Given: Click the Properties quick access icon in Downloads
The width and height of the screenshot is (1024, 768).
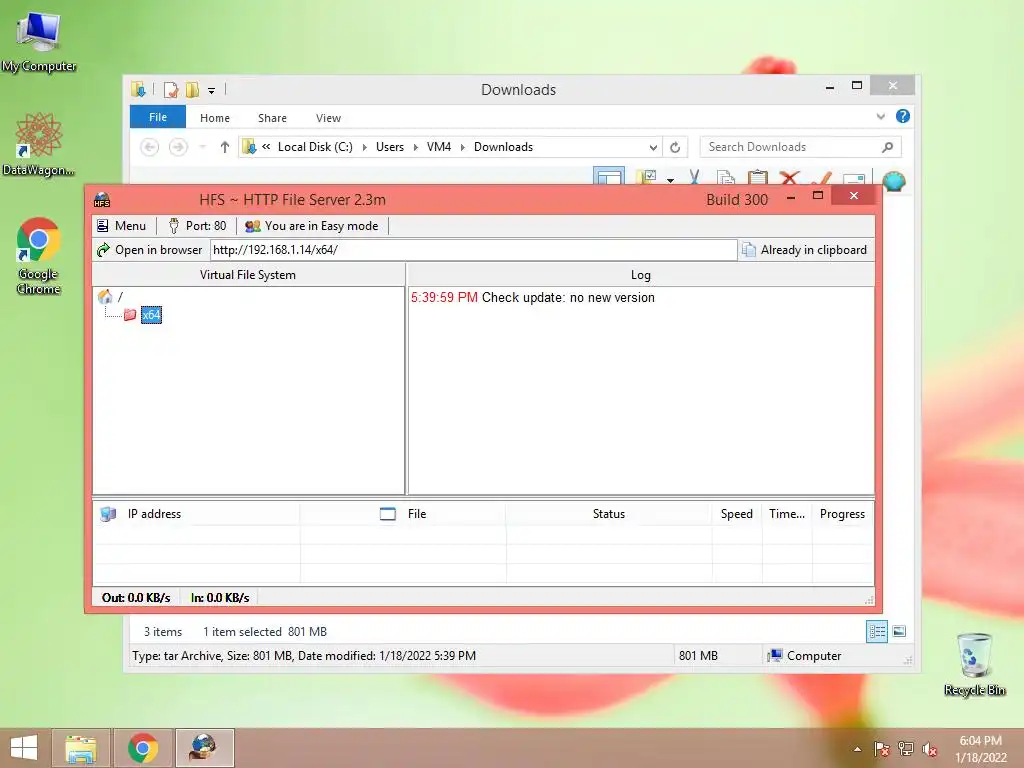Looking at the screenshot, I should tap(171, 89).
